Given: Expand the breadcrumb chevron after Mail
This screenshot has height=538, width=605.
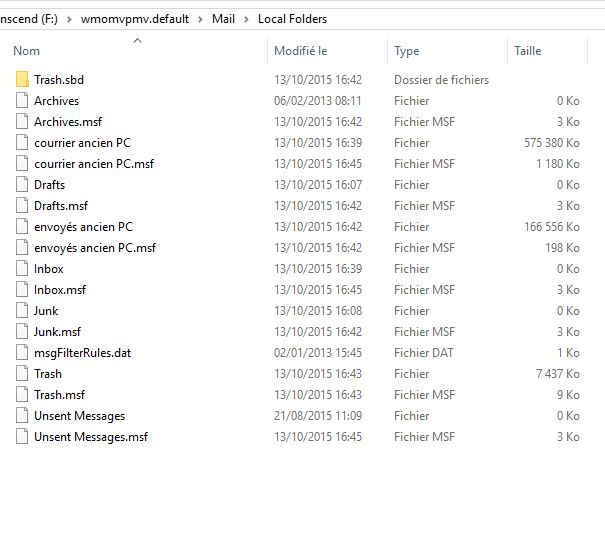Looking at the screenshot, I should (x=246, y=19).
